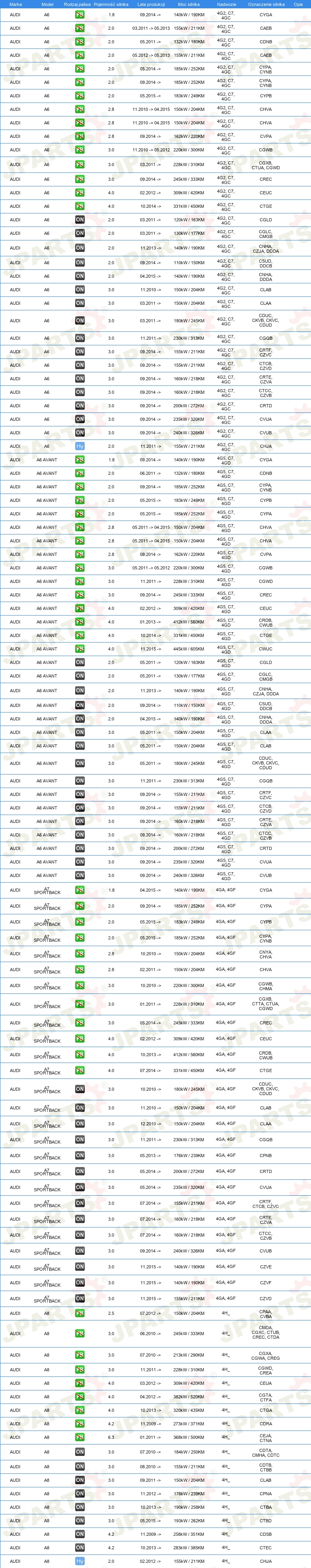Click the diesel ON icon for A6 CGLD
The width and height of the screenshot is (311, 1568).
coord(80,220)
